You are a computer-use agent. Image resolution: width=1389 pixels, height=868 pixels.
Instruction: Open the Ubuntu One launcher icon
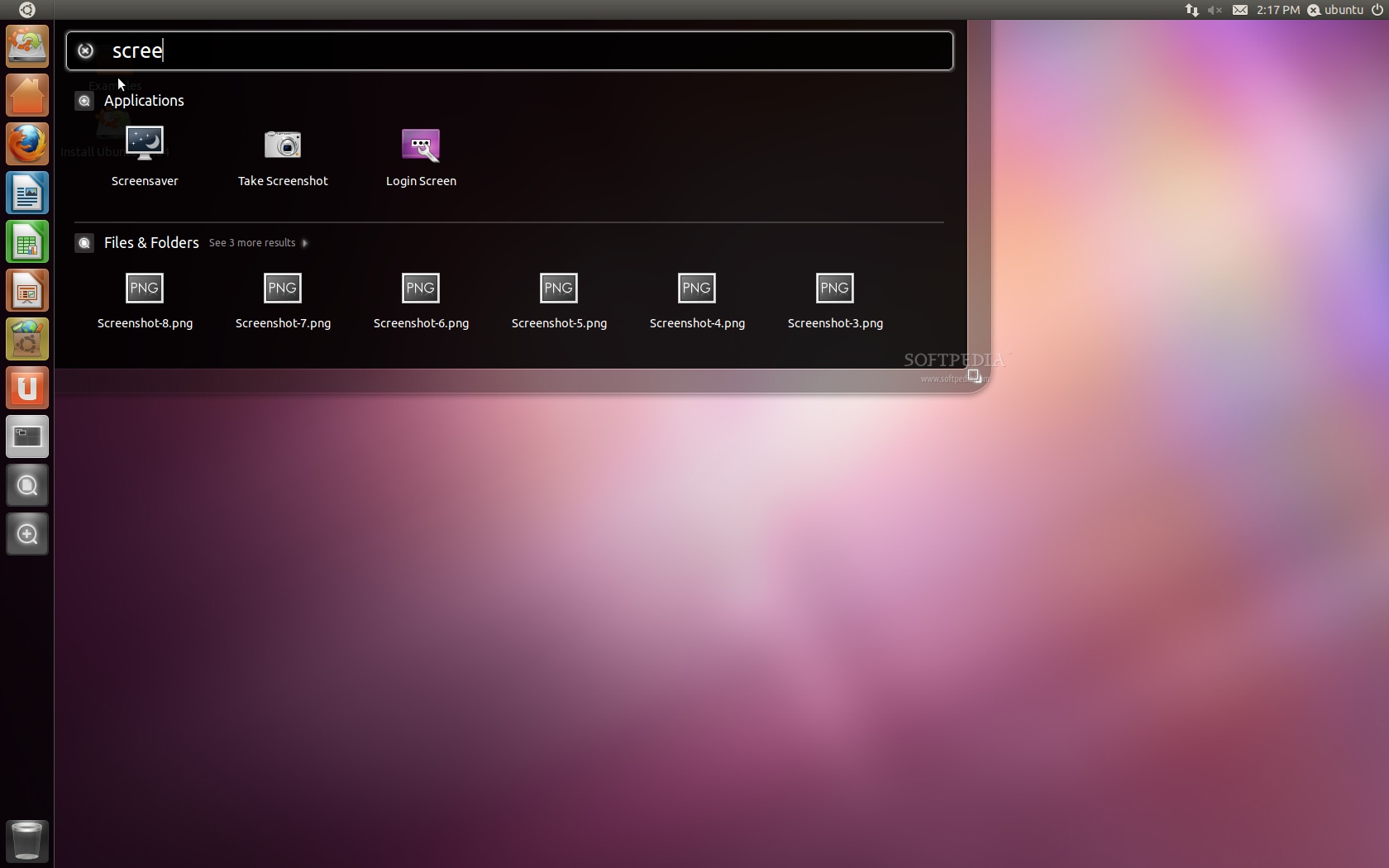pos(27,387)
